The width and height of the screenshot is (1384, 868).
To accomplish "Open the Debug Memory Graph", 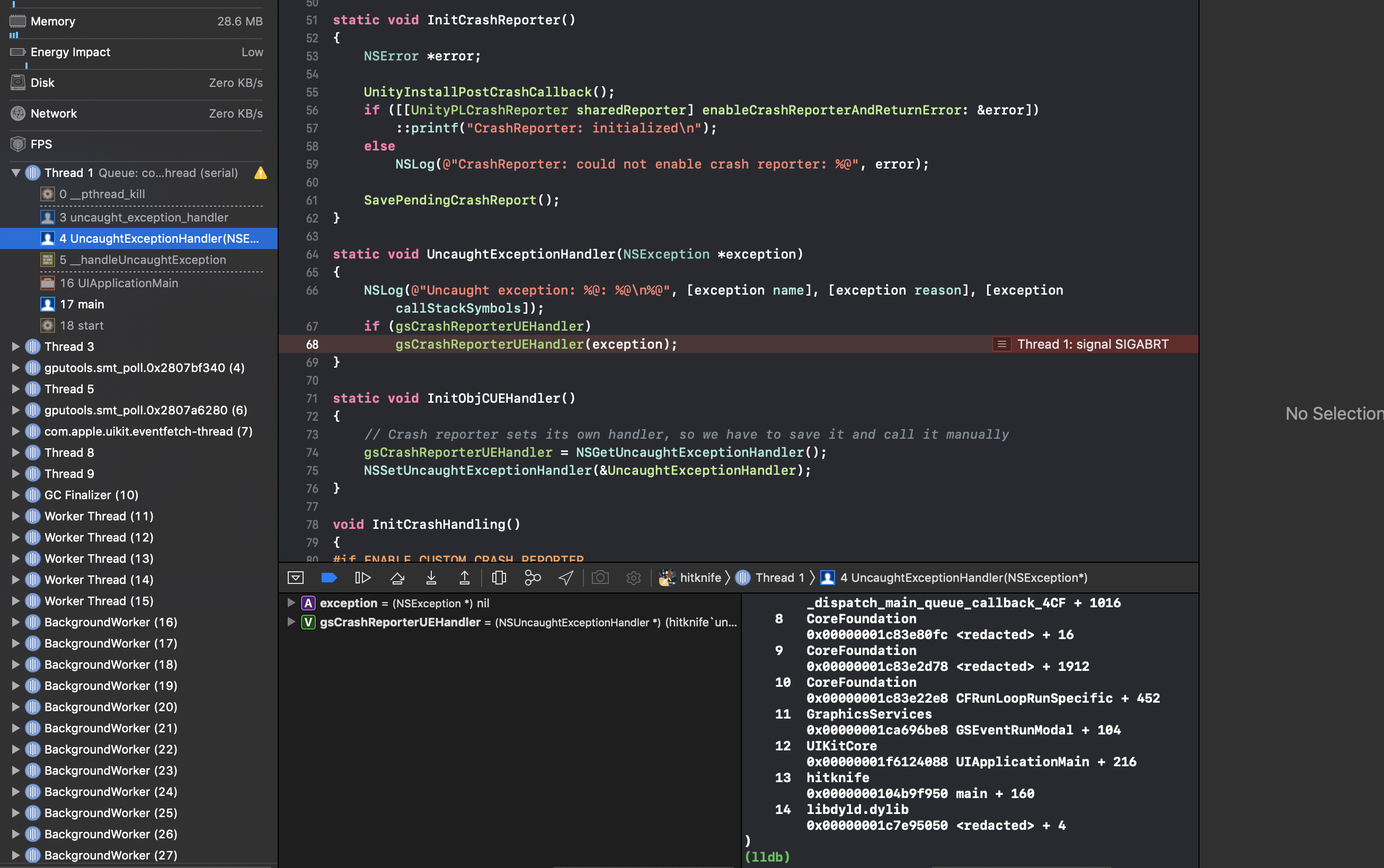I will 532,578.
